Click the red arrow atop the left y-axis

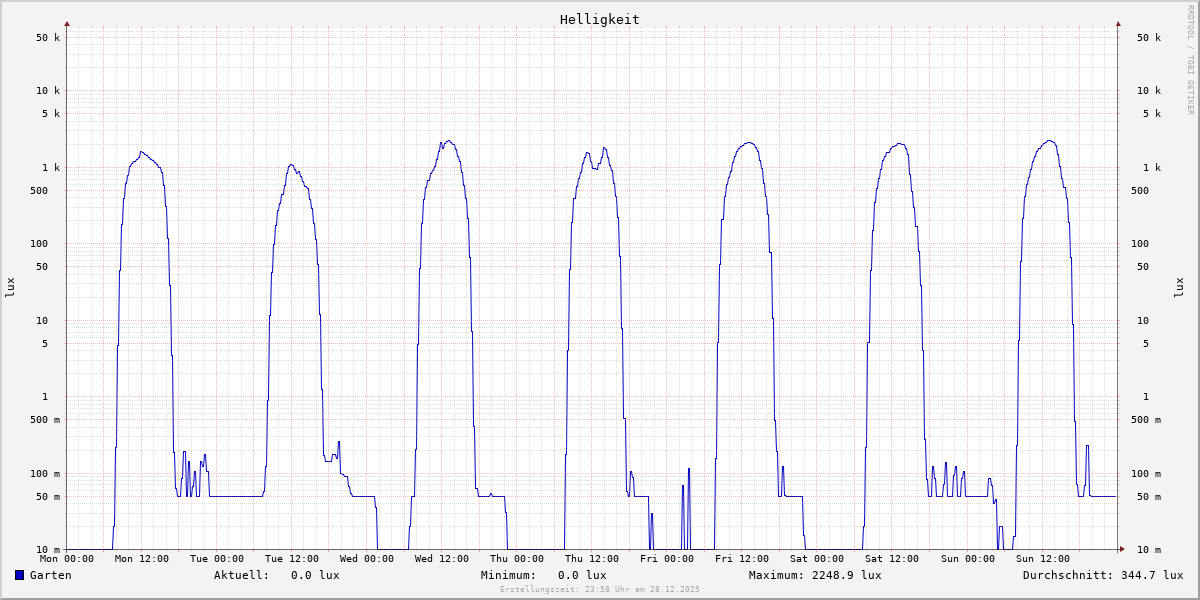67,23
